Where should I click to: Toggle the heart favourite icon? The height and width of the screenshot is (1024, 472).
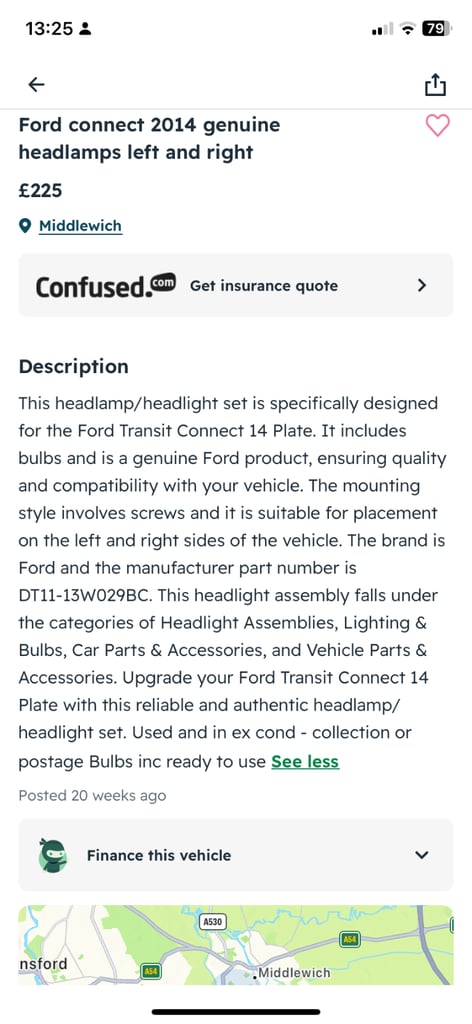437,125
